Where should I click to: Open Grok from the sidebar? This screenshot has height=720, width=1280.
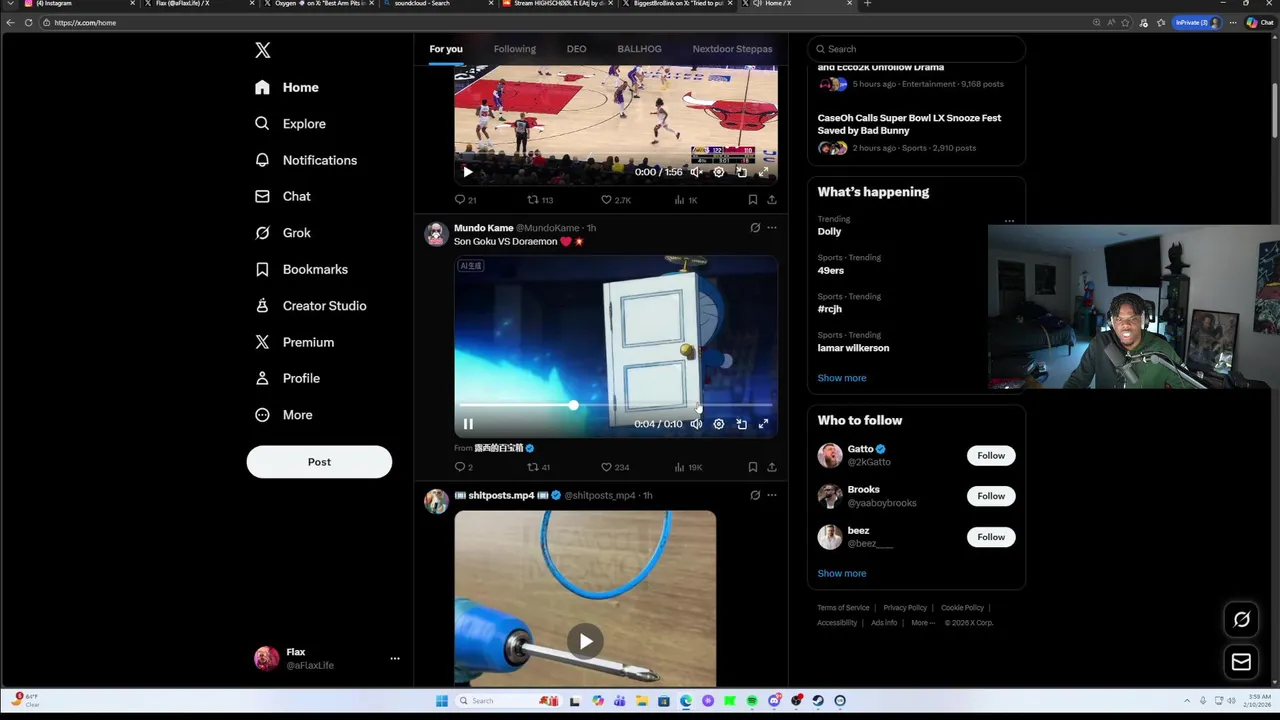(283, 233)
